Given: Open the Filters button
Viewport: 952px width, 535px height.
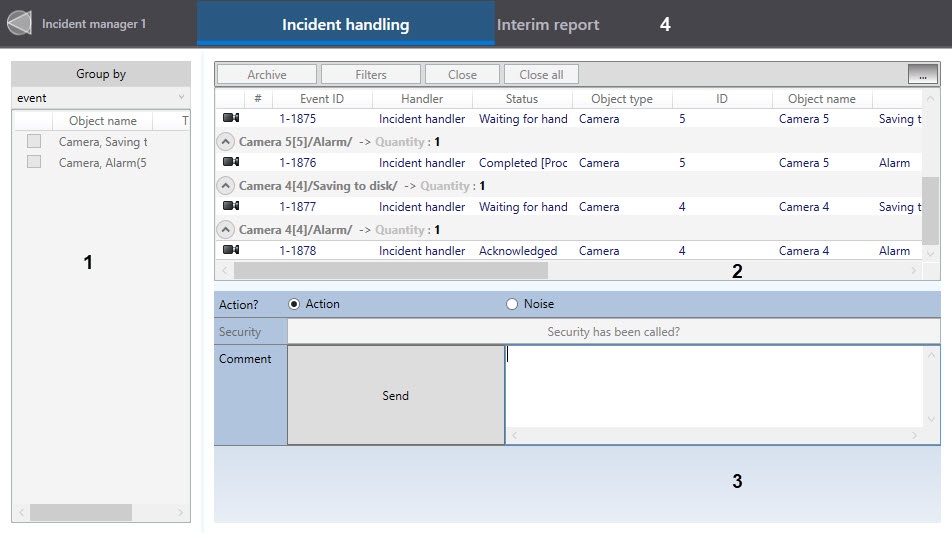Looking at the screenshot, I should click(371, 75).
